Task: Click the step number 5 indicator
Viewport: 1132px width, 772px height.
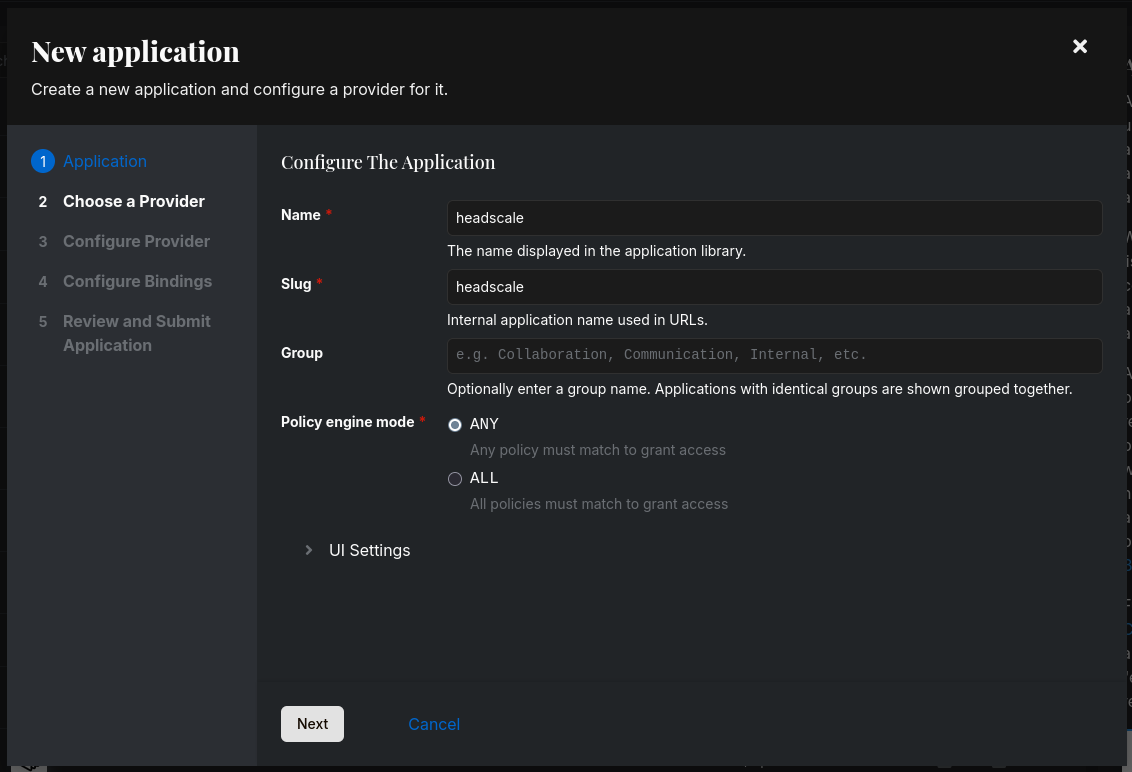Action: pos(43,321)
